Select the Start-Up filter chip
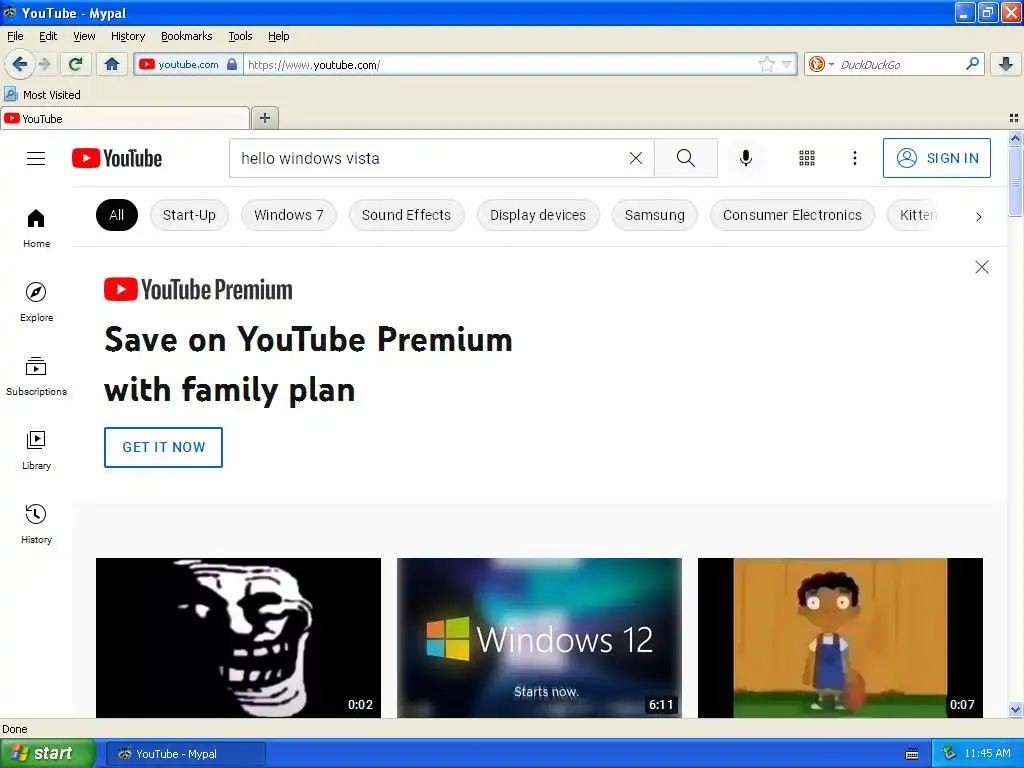The image size is (1024, 768). pyautogui.click(x=189, y=215)
